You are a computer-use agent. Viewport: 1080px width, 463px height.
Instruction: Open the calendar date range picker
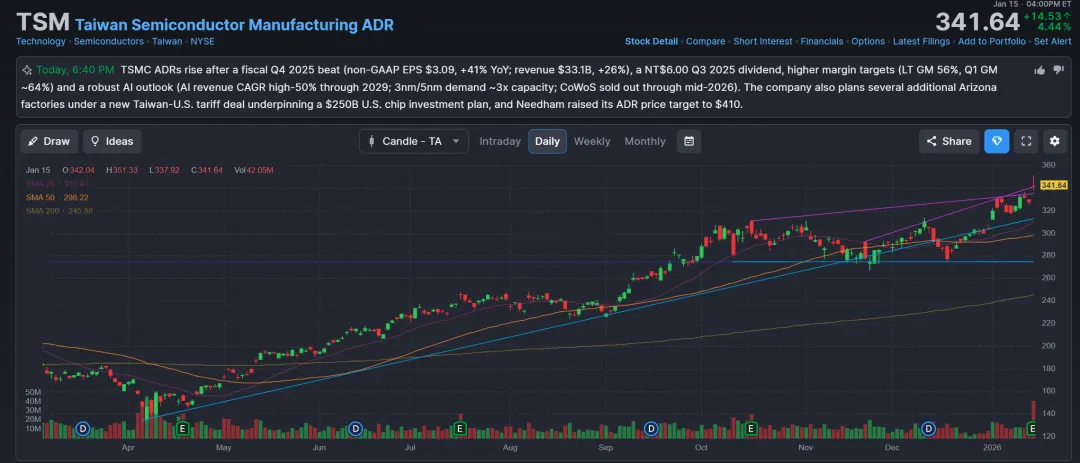688,141
